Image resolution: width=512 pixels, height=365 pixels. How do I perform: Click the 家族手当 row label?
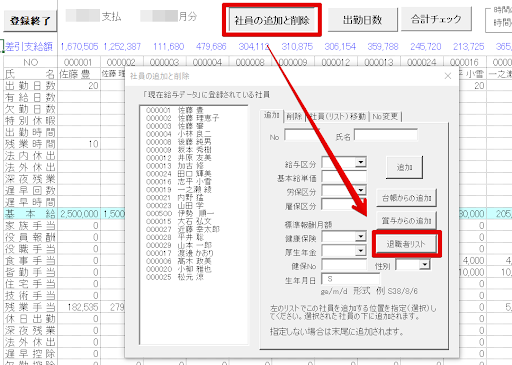click(30, 225)
